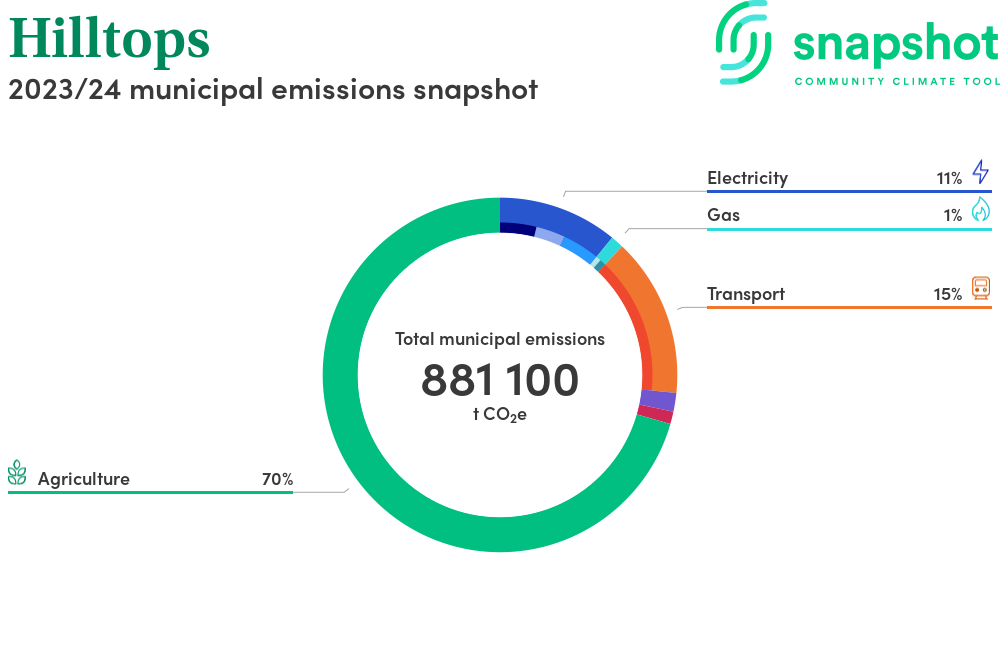Screen dimensions: 1000x670
Task: Select the Electricity legend label
Action: point(747,178)
